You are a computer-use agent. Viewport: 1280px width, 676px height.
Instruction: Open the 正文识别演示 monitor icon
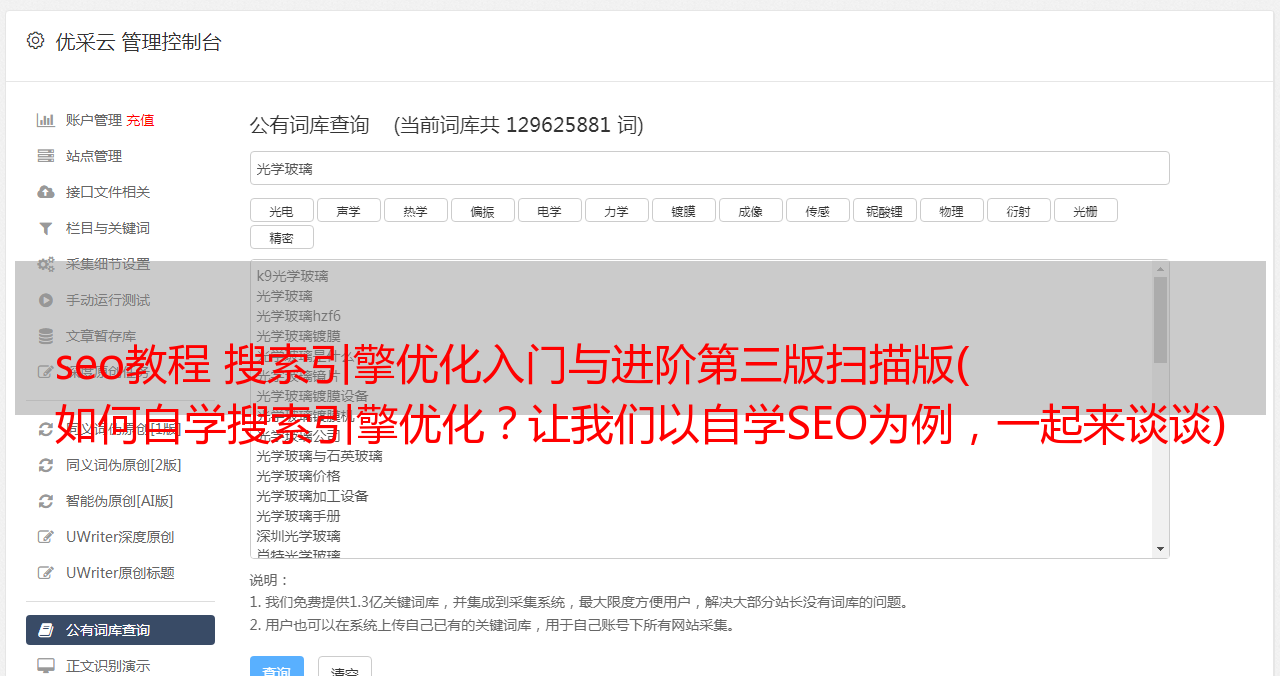click(x=45, y=665)
